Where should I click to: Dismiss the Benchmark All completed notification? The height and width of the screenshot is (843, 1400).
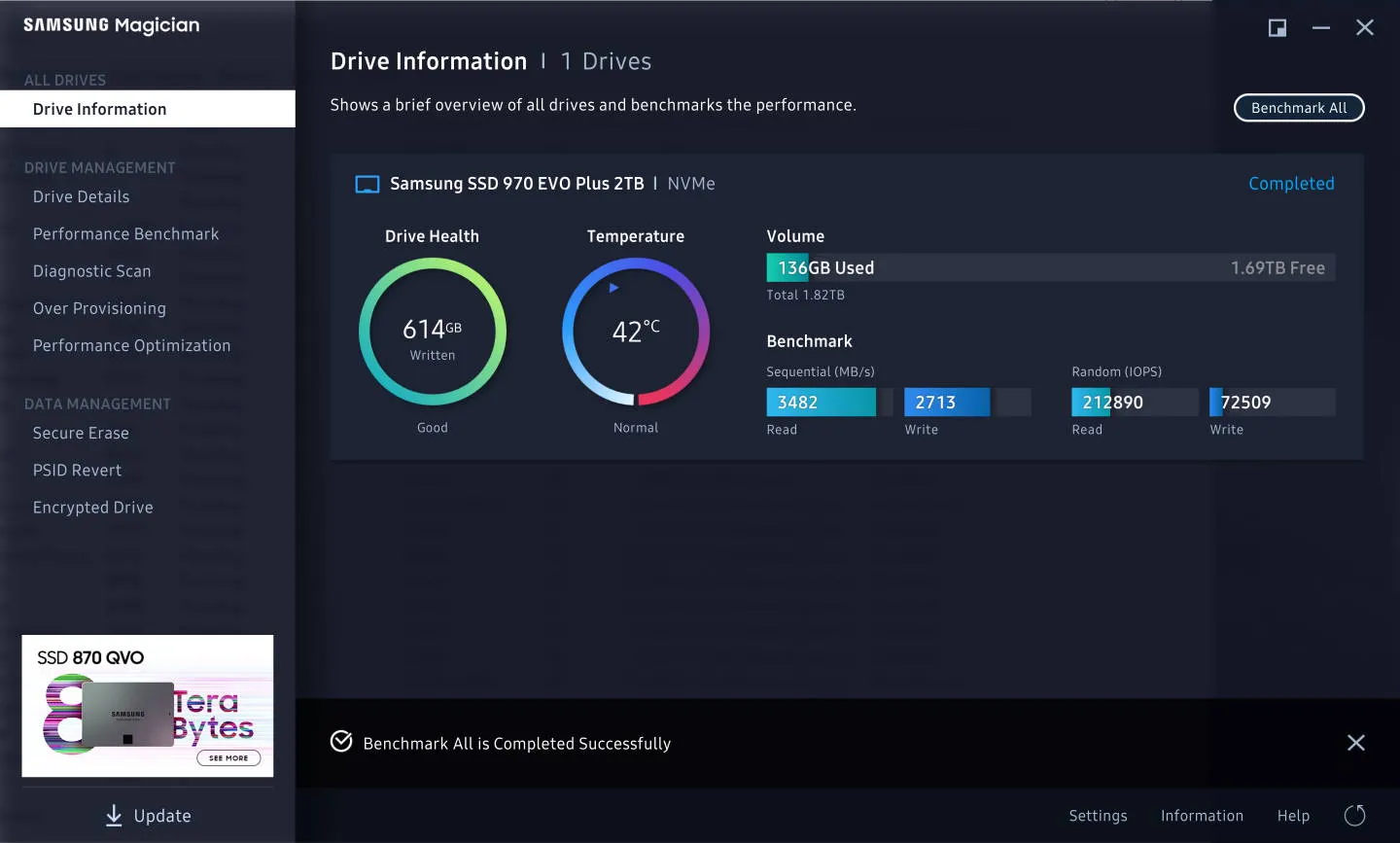coord(1356,742)
